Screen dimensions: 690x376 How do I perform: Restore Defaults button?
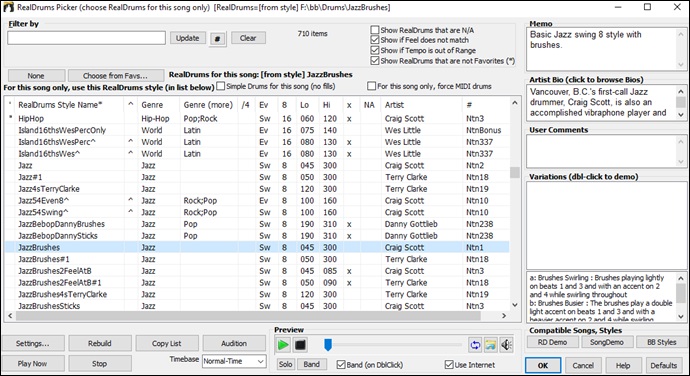(664, 365)
